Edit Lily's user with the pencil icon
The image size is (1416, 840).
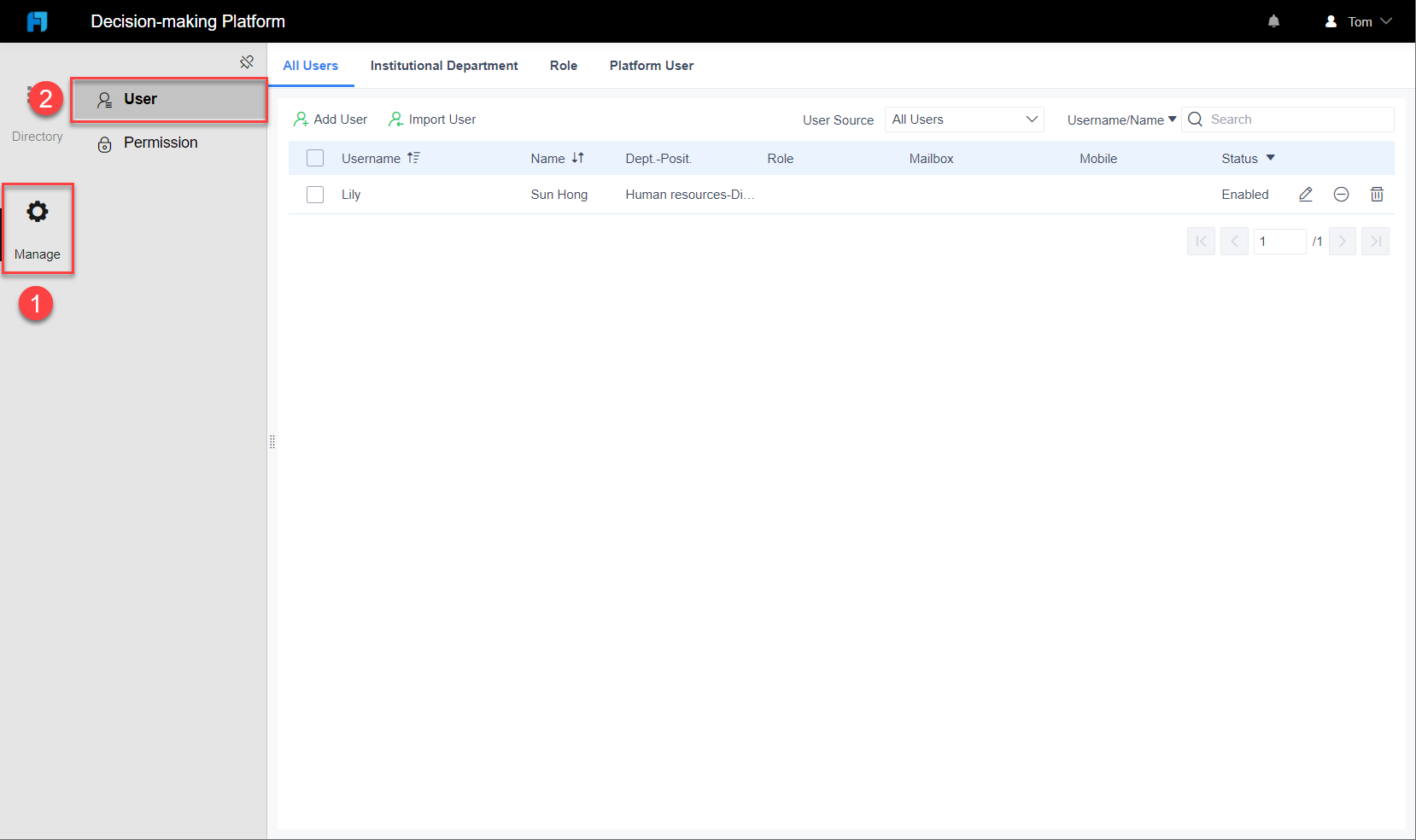pos(1305,194)
